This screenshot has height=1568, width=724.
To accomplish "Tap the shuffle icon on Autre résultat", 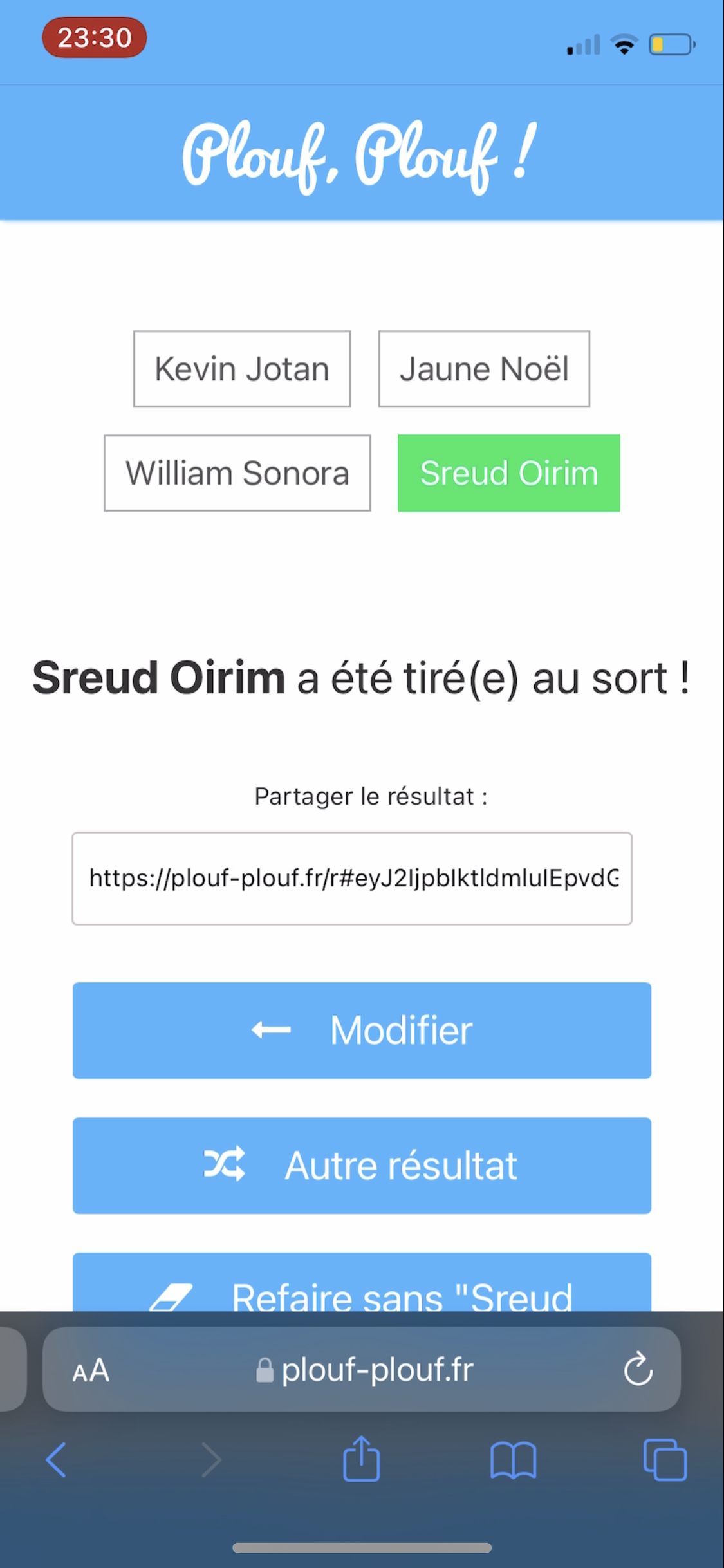I will click(225, 1164).
